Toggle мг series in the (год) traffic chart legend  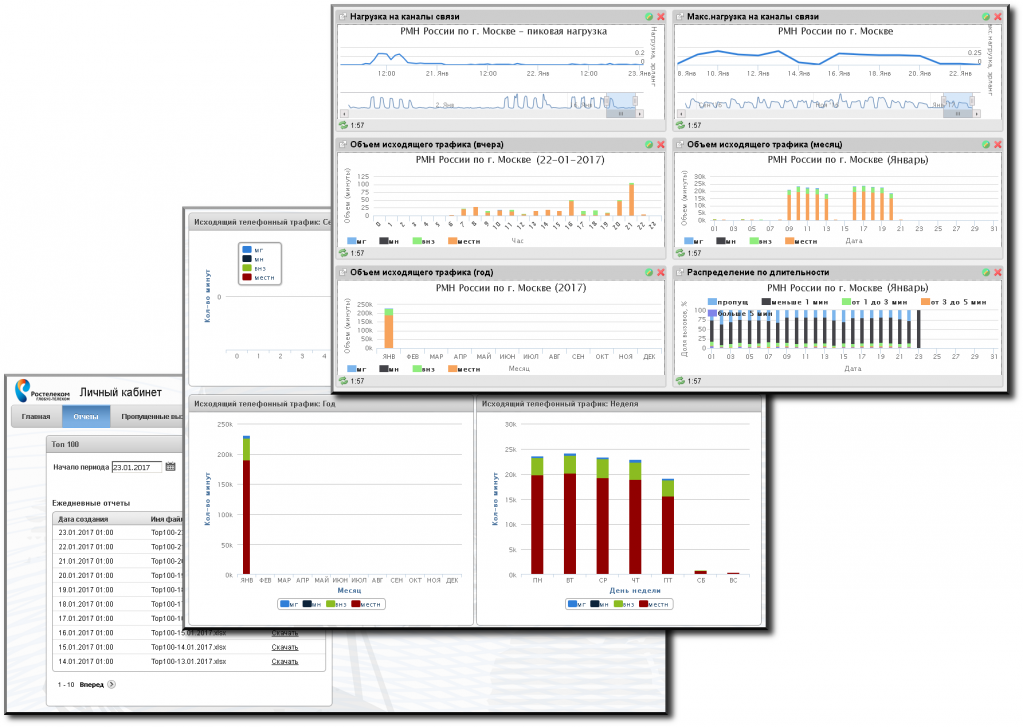click(x=356, y=369)
